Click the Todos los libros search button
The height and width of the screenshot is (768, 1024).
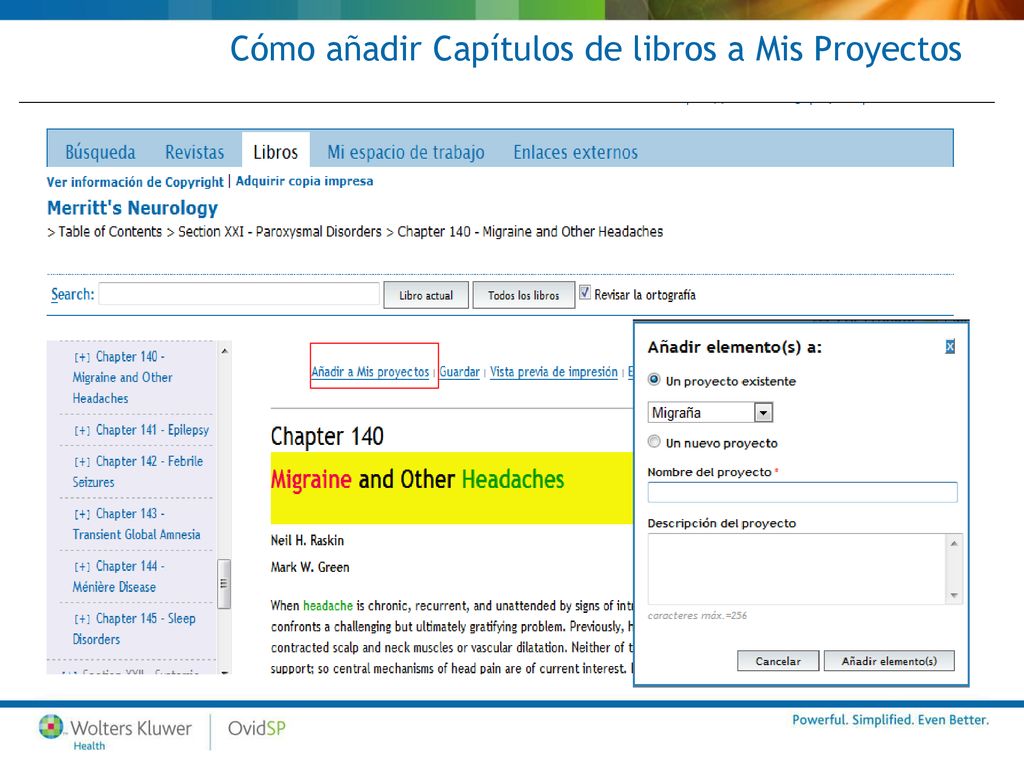524,295
